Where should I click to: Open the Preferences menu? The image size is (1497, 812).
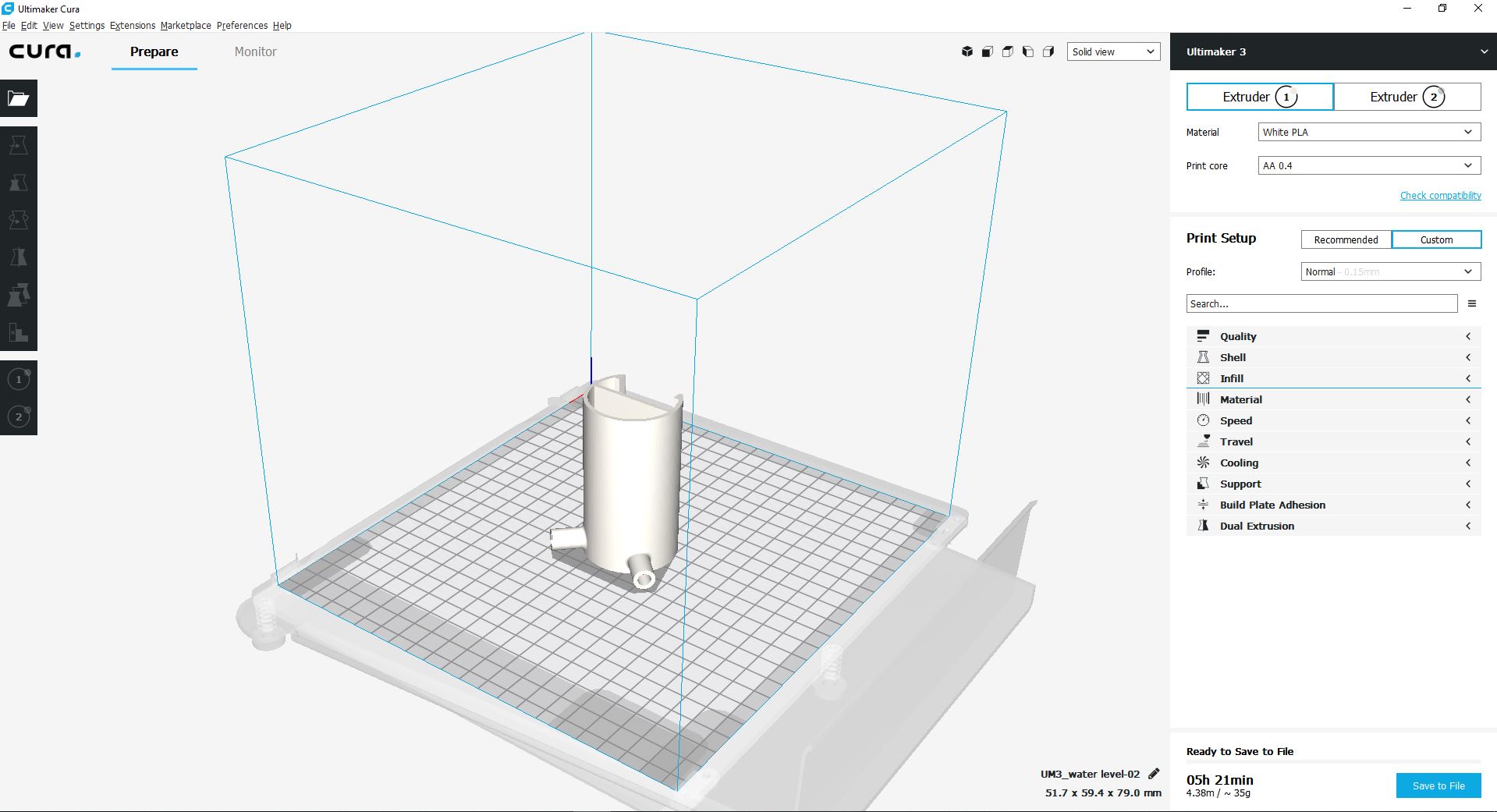pos(242,25)
